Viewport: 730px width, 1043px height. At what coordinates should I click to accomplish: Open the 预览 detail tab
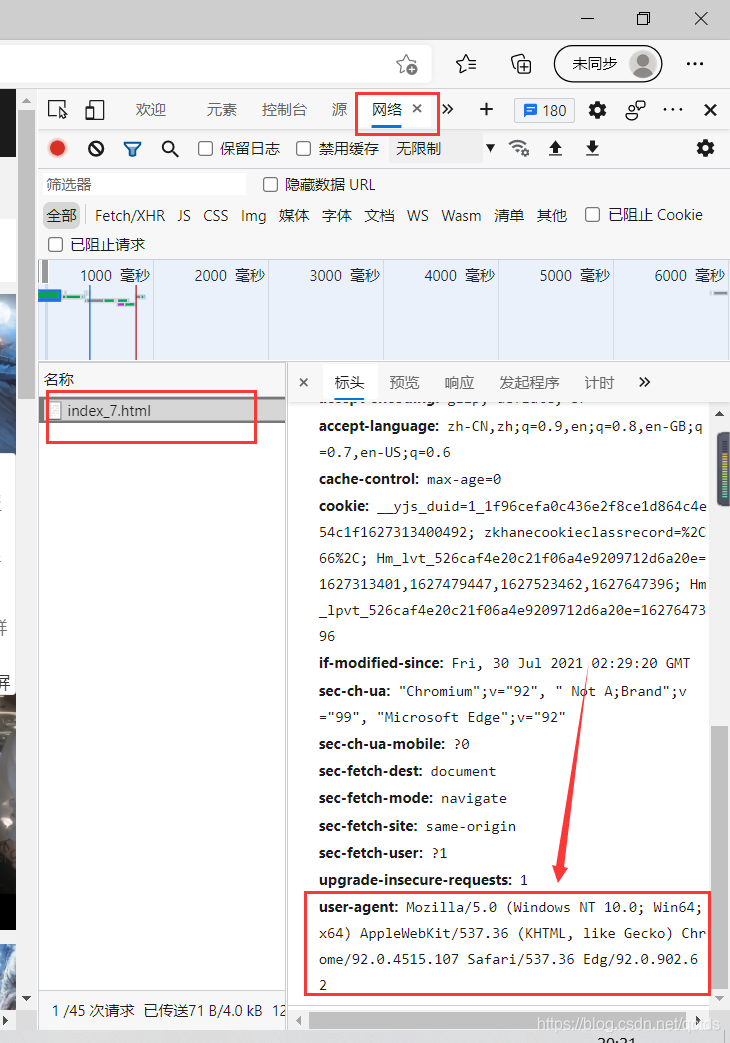click(404, 382)
